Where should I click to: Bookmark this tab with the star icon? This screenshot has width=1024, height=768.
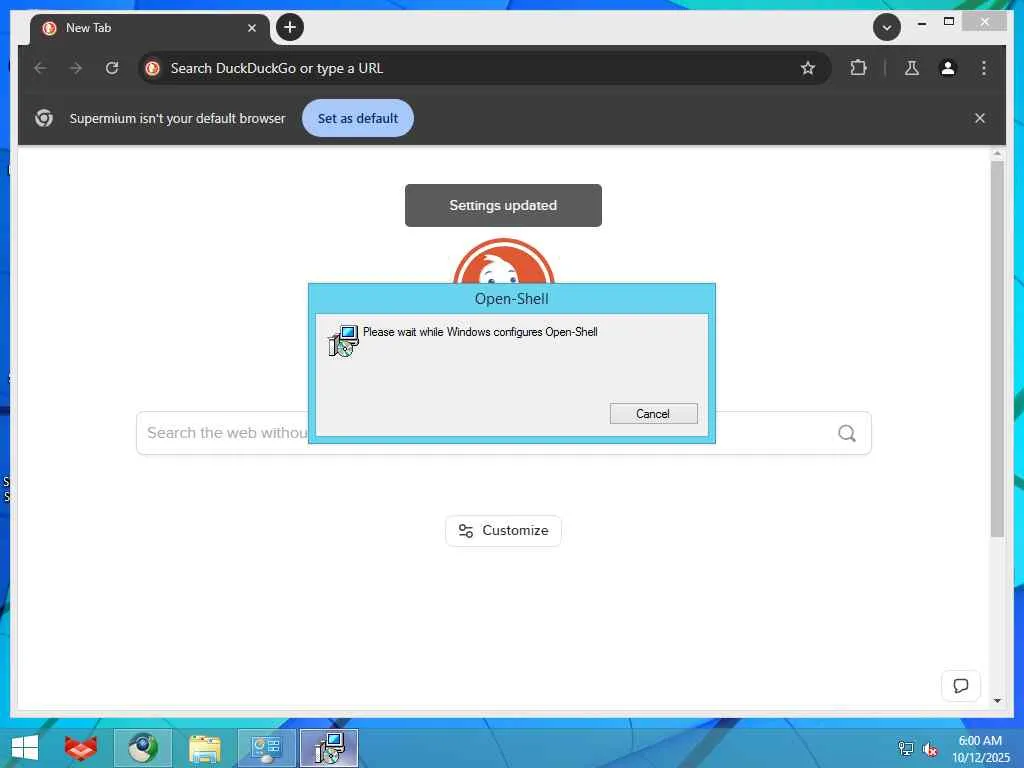808,68
